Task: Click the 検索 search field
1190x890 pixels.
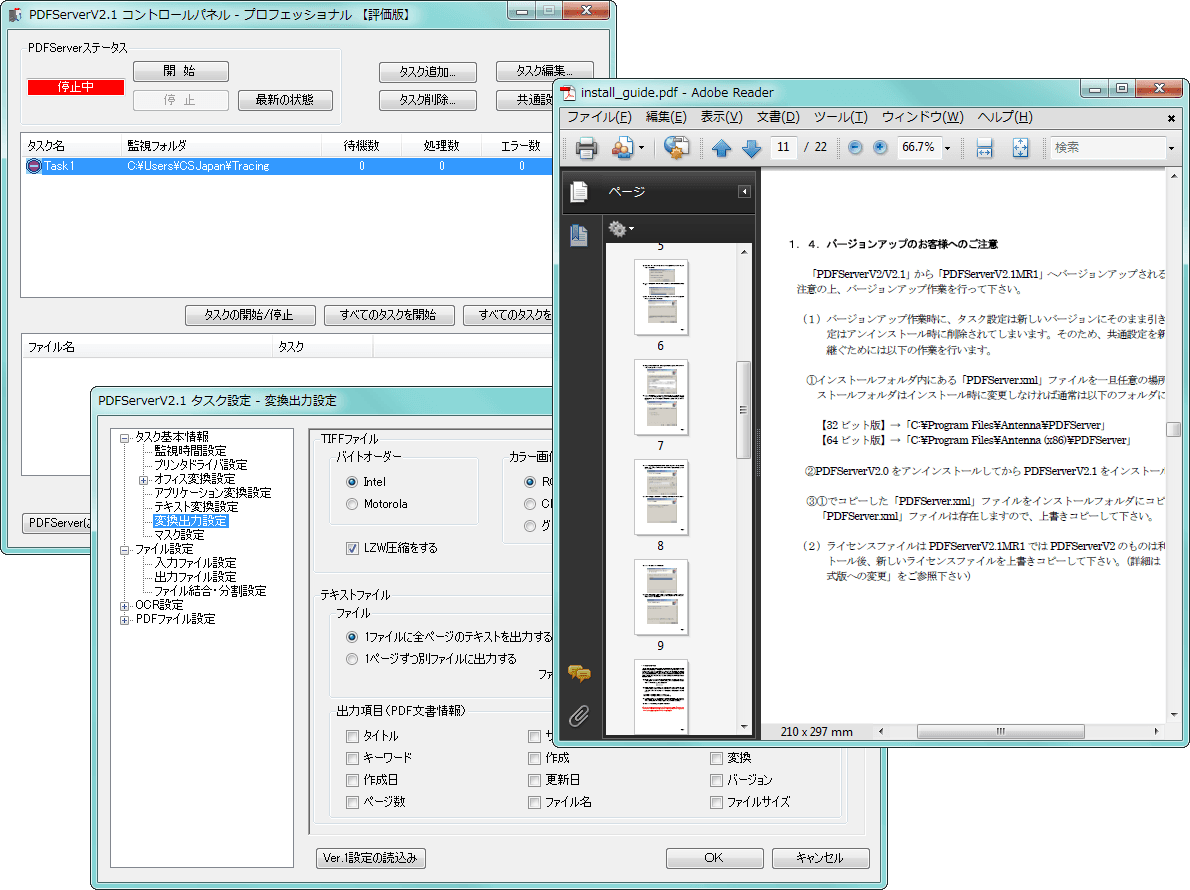Action: (1107, 147)
